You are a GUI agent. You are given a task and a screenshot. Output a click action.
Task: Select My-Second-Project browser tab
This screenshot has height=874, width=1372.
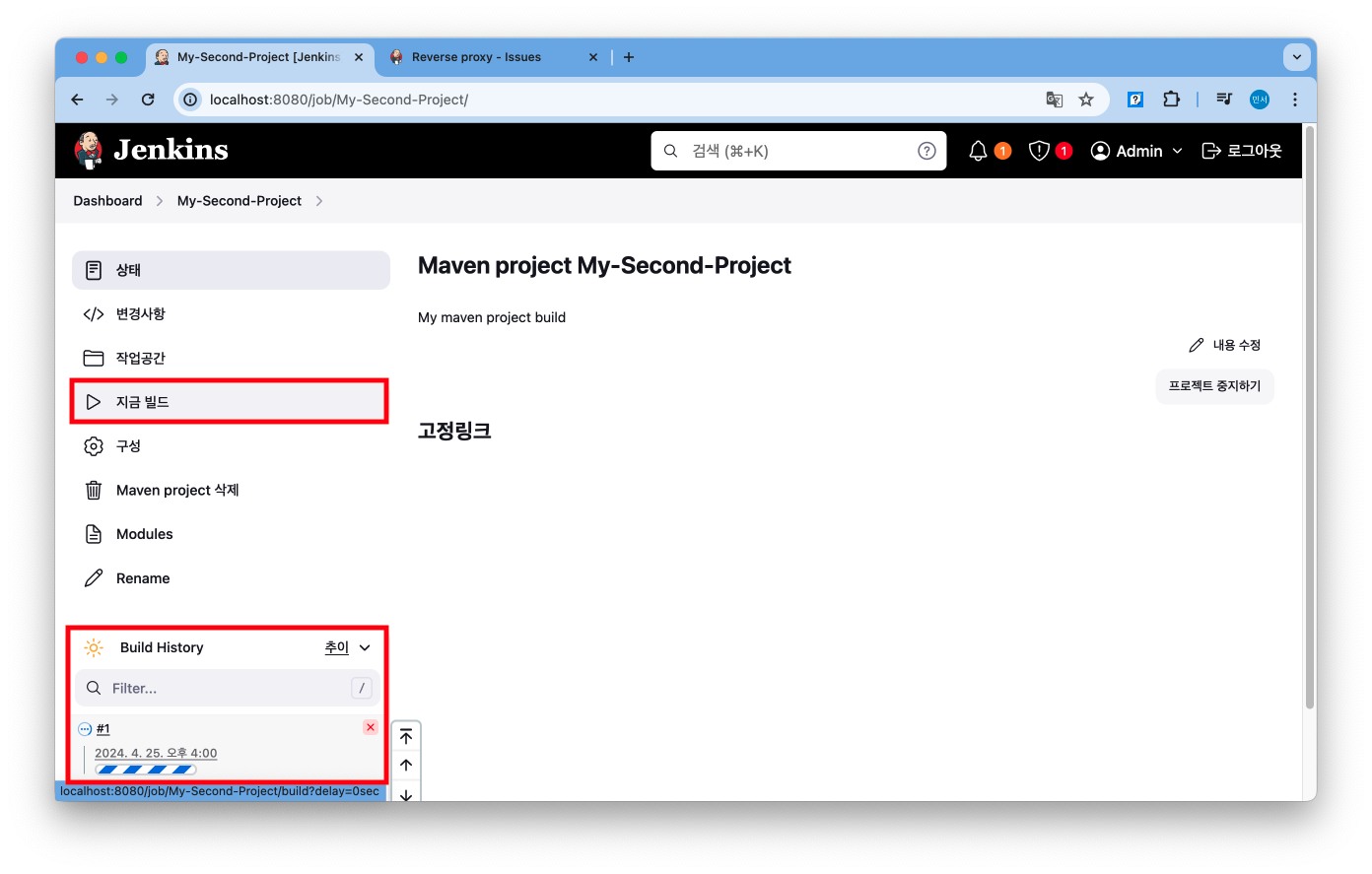click(x=258, y=57)
